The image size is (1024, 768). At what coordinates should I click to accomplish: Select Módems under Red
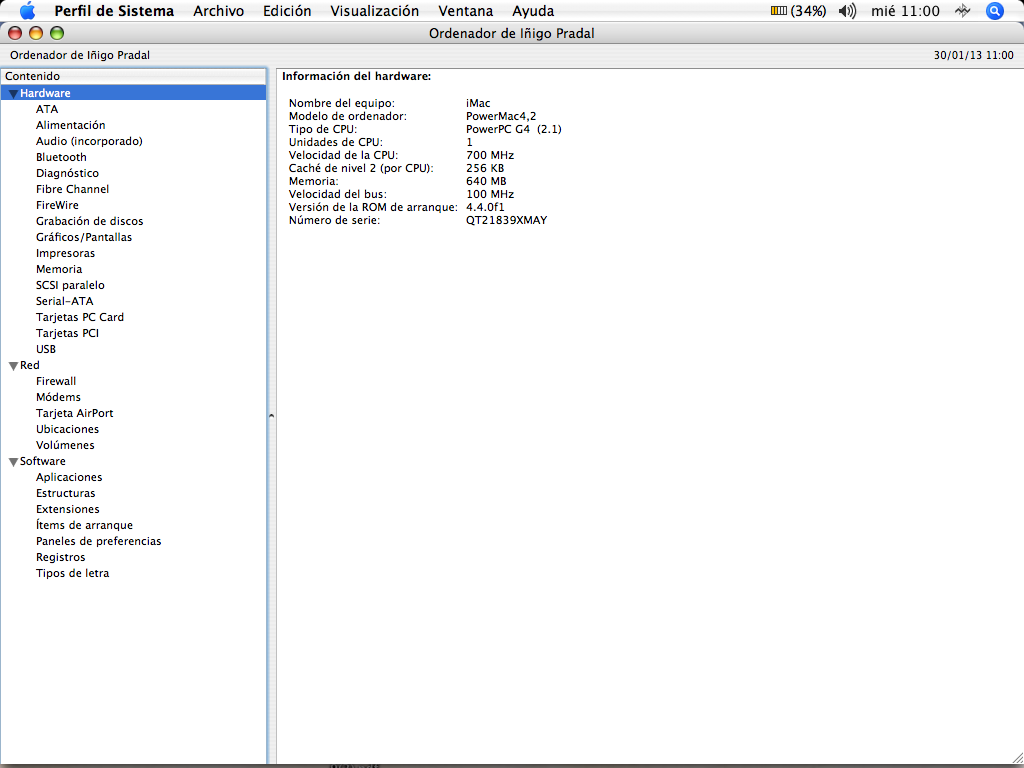click(x=58, y=397)
